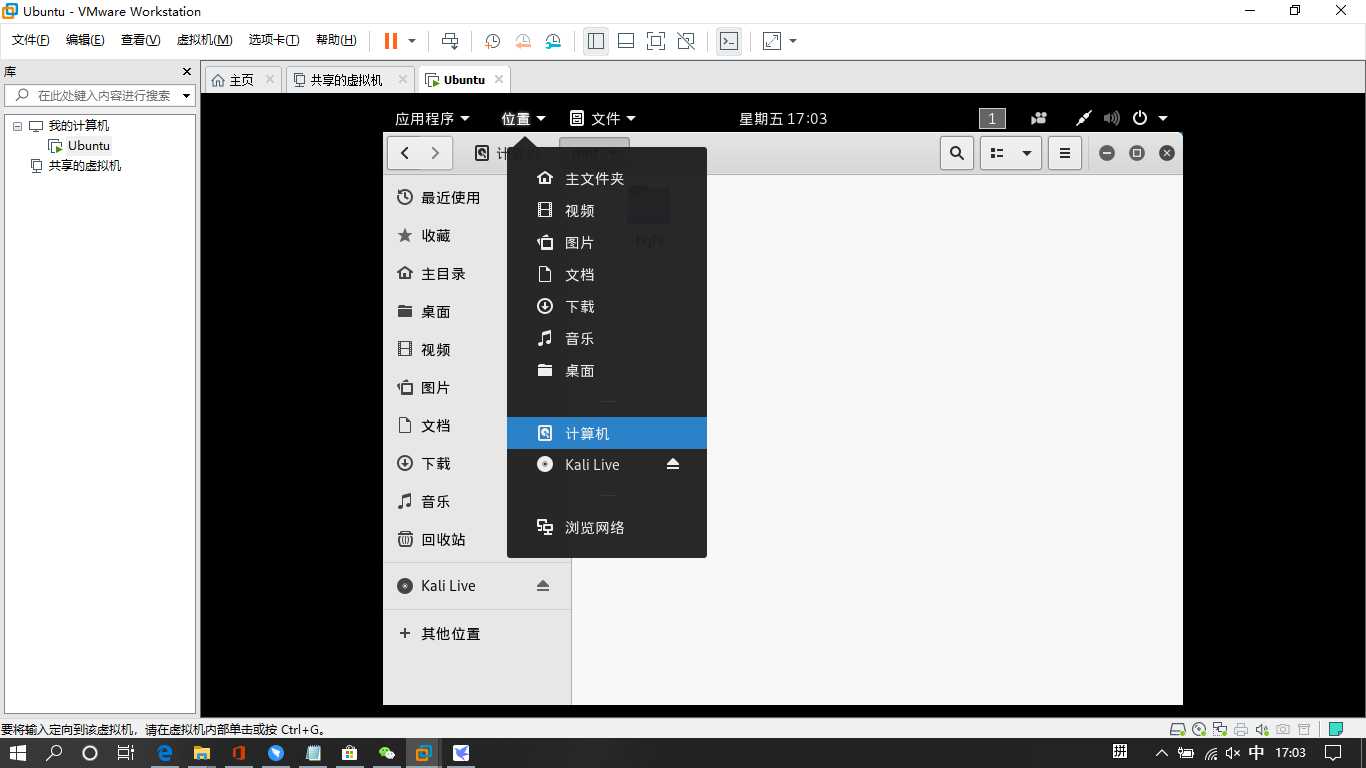Open the 文件 app menu in the GNOME bar
1366x768 pixels.
click(x=603, y=118)
